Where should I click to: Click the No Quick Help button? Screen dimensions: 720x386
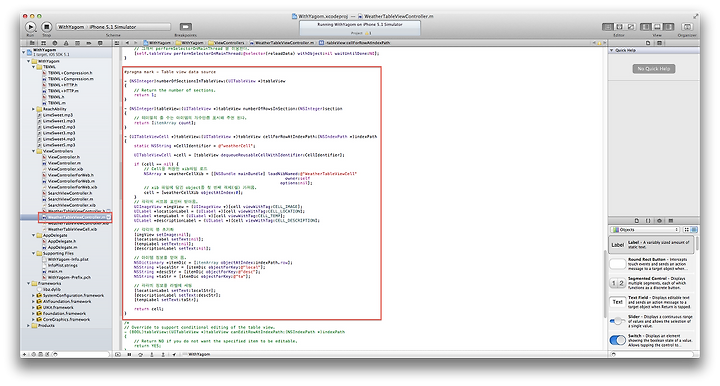click(x=654, y=69)
